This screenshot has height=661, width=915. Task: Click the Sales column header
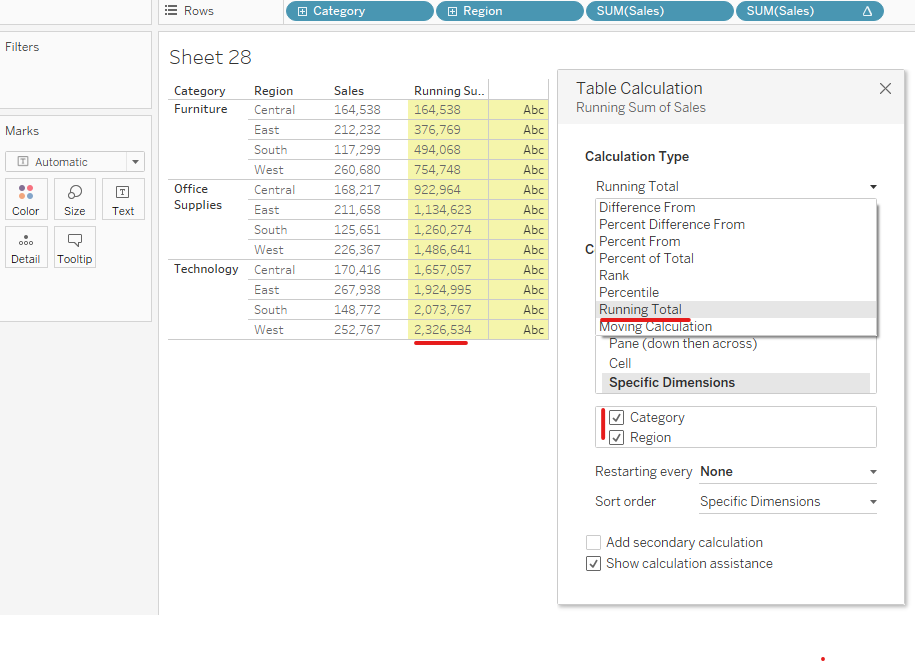tap(348, 91)
